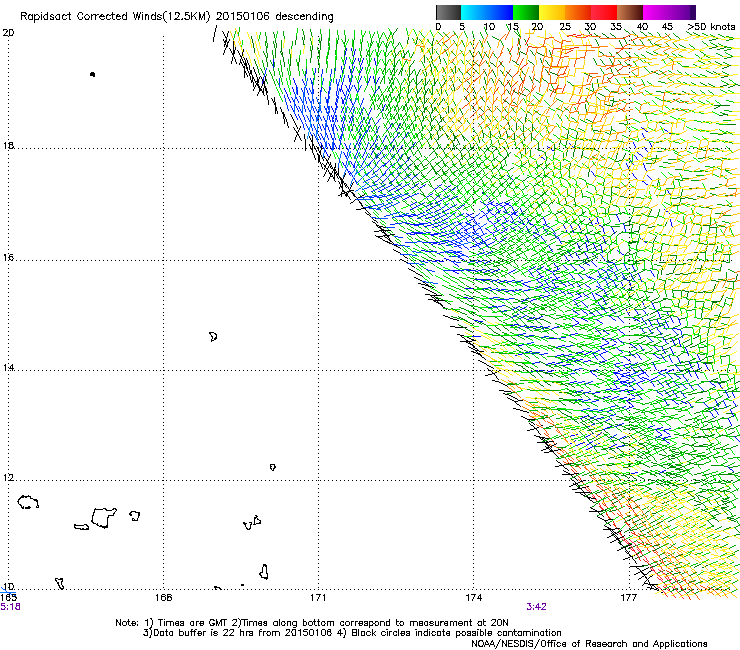Click the cyan-blue 5-15 knots legend swatch
The width and height of the screenshot is (740, 650).
pyautogui.click(x=487, y=12)
